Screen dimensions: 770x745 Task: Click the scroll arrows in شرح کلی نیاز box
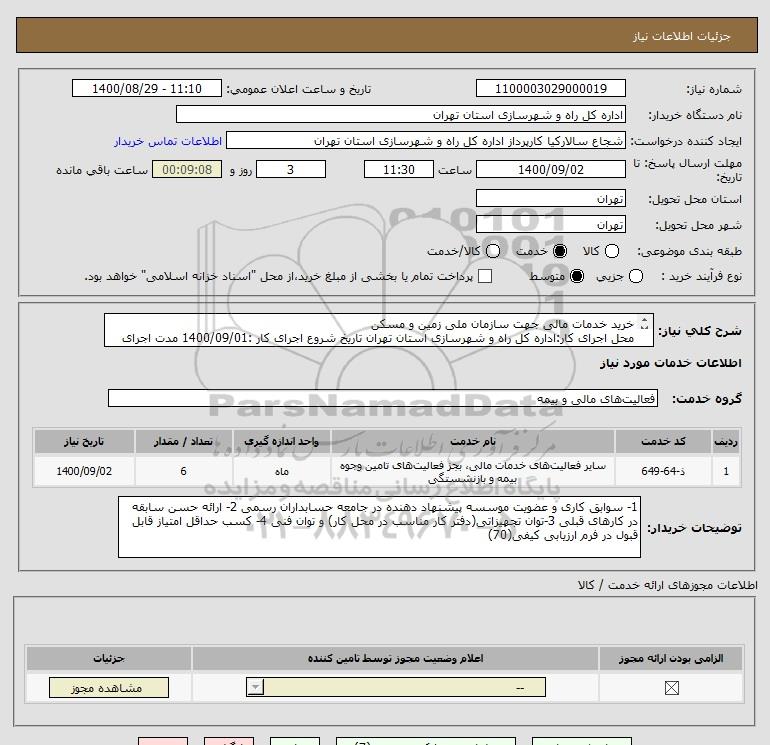644,325
